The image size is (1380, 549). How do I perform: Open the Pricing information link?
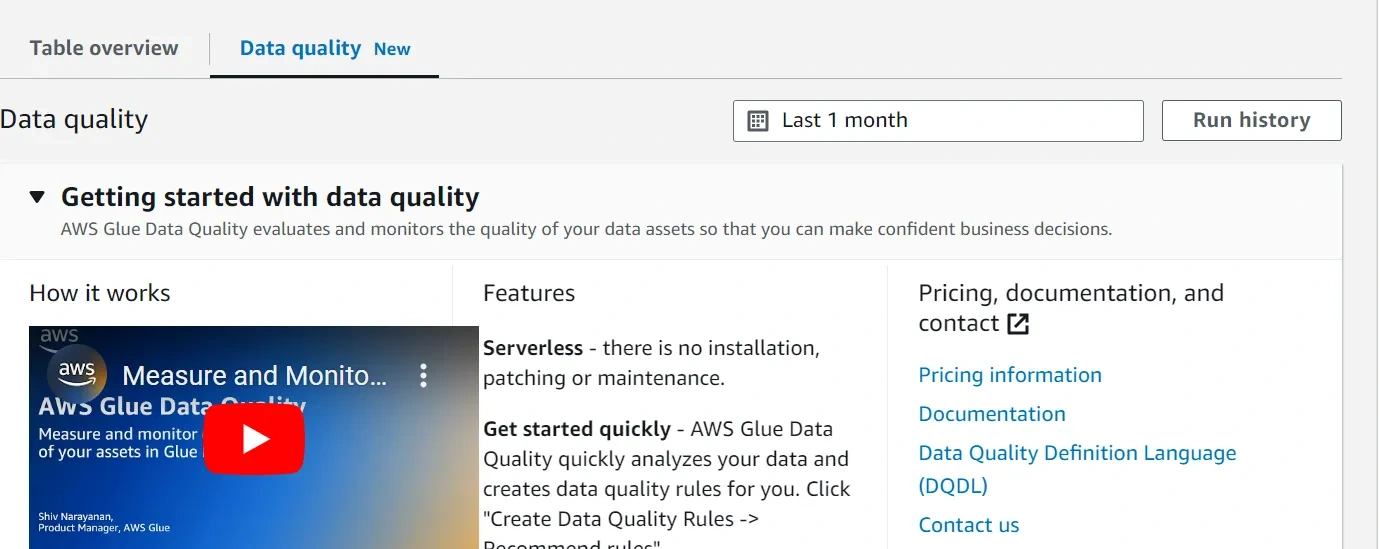[x=1010, y=375]
